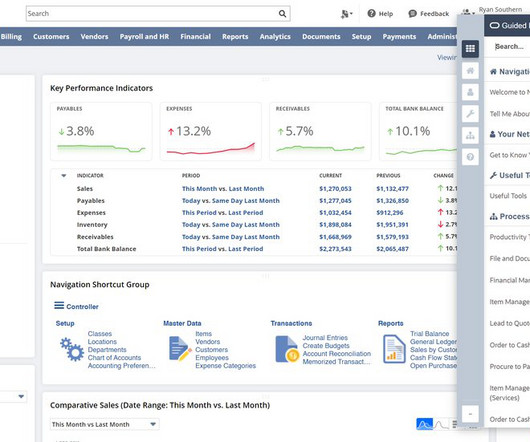The height and width of the screenshot is (442, 530).
Task: Select the wrench tools sidebar icon
Action: [470, 114]
